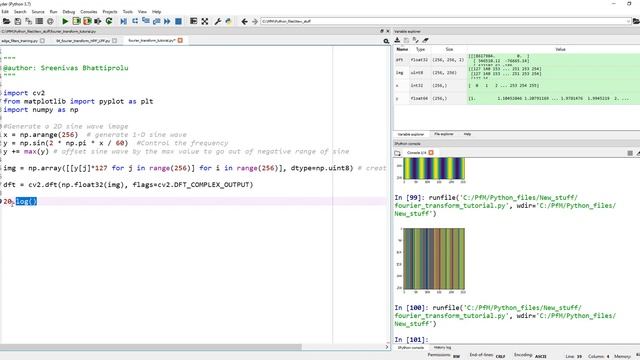Click editor horizontal scrollbar

(151, 347)
